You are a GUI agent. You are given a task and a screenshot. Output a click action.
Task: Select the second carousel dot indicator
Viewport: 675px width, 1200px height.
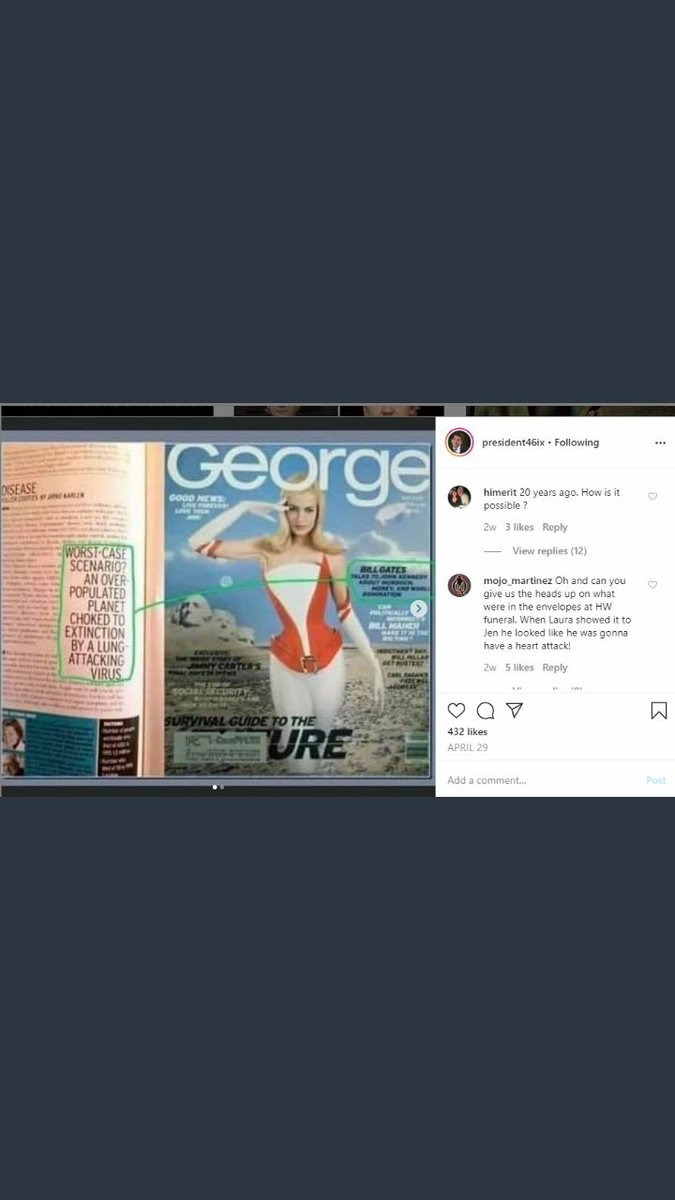(x=222, y=787)
